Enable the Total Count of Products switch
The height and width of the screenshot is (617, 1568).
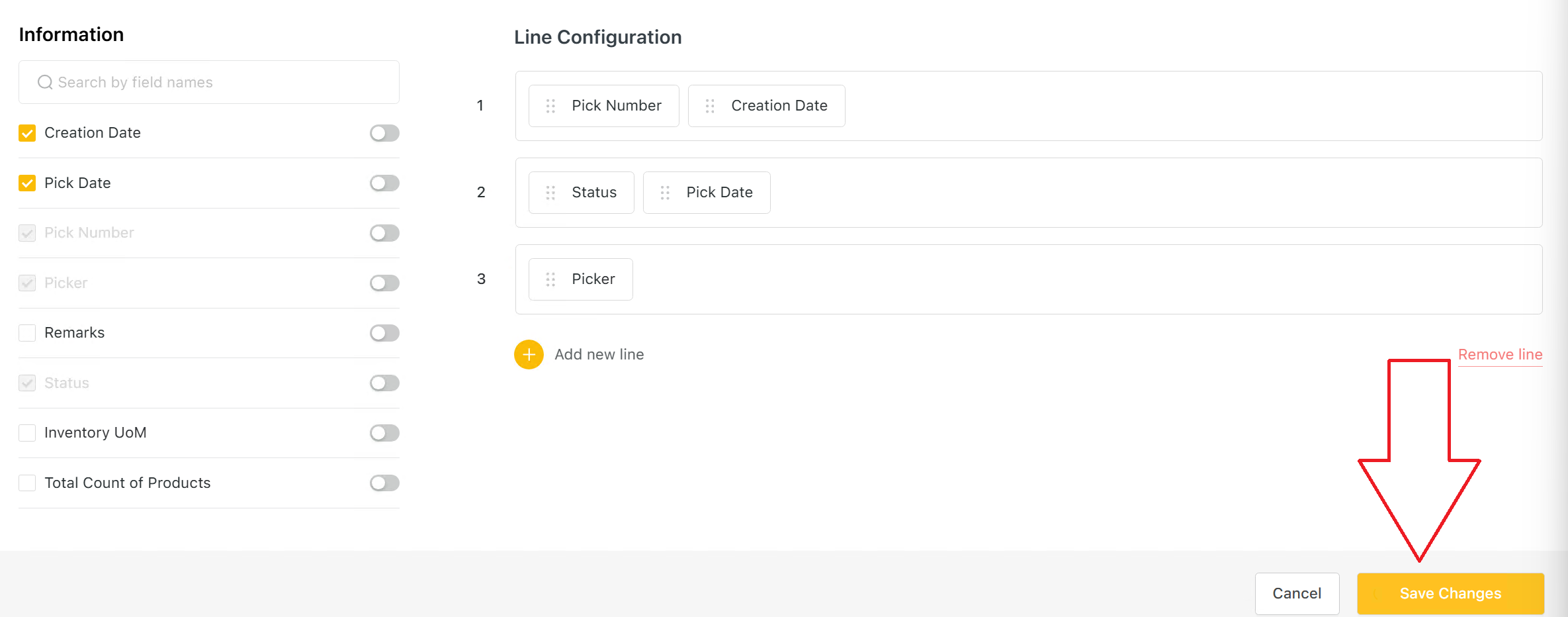click(x=384, y=483)
